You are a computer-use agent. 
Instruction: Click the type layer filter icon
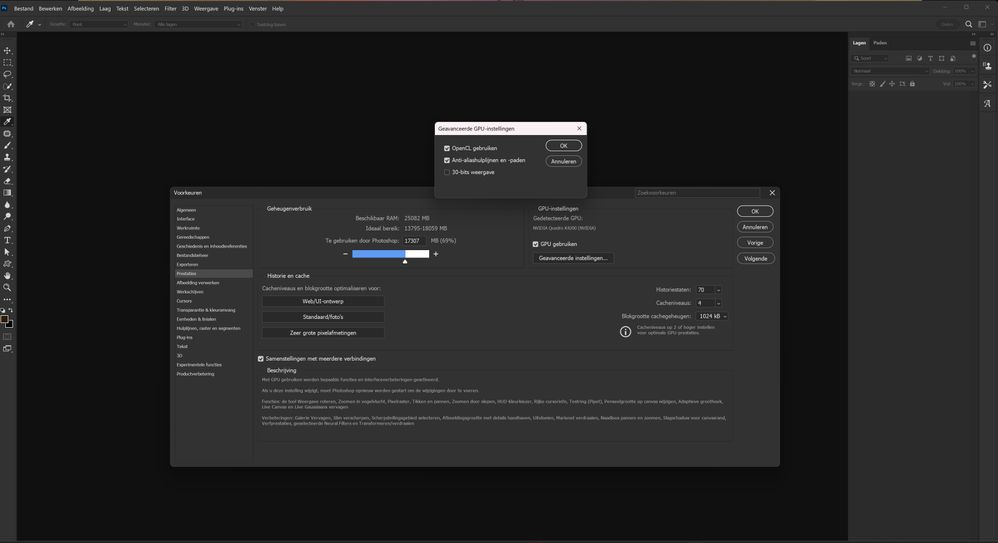[x=931, y=59]
